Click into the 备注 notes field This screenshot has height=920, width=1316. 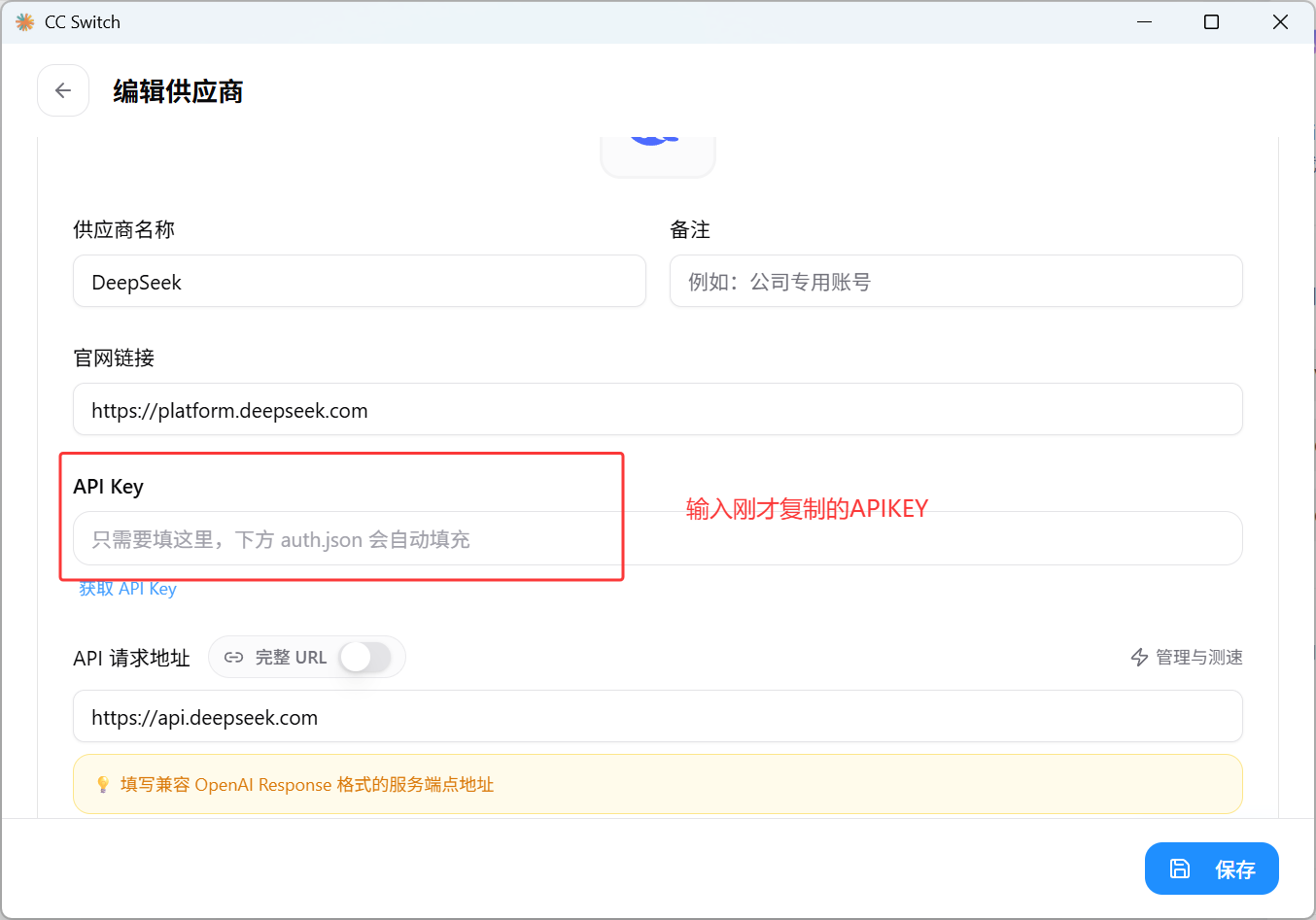pyautogui.click(x=956, y=282)
